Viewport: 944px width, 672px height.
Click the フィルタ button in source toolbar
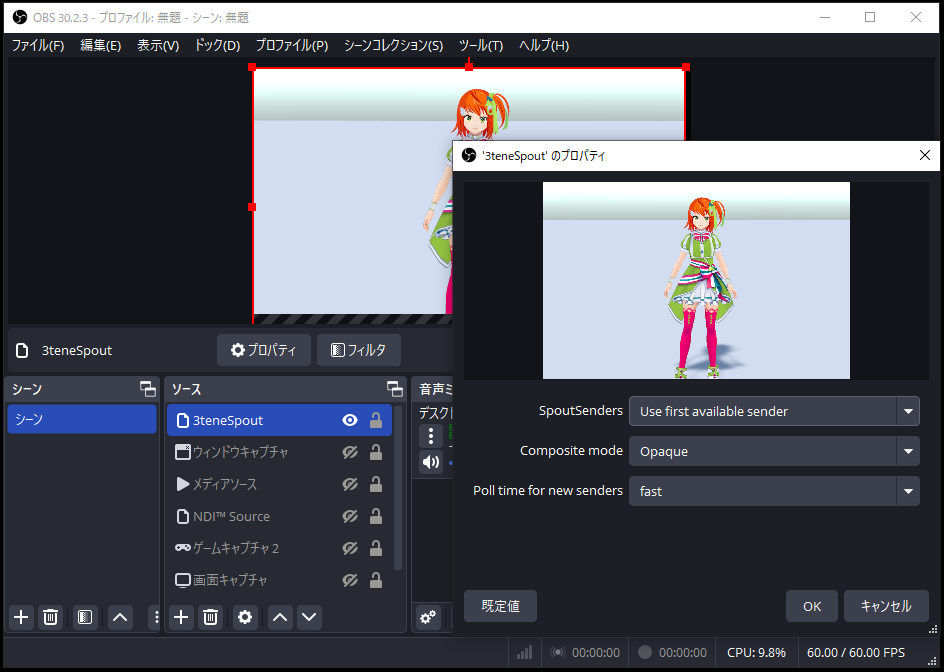pos(359,350)
